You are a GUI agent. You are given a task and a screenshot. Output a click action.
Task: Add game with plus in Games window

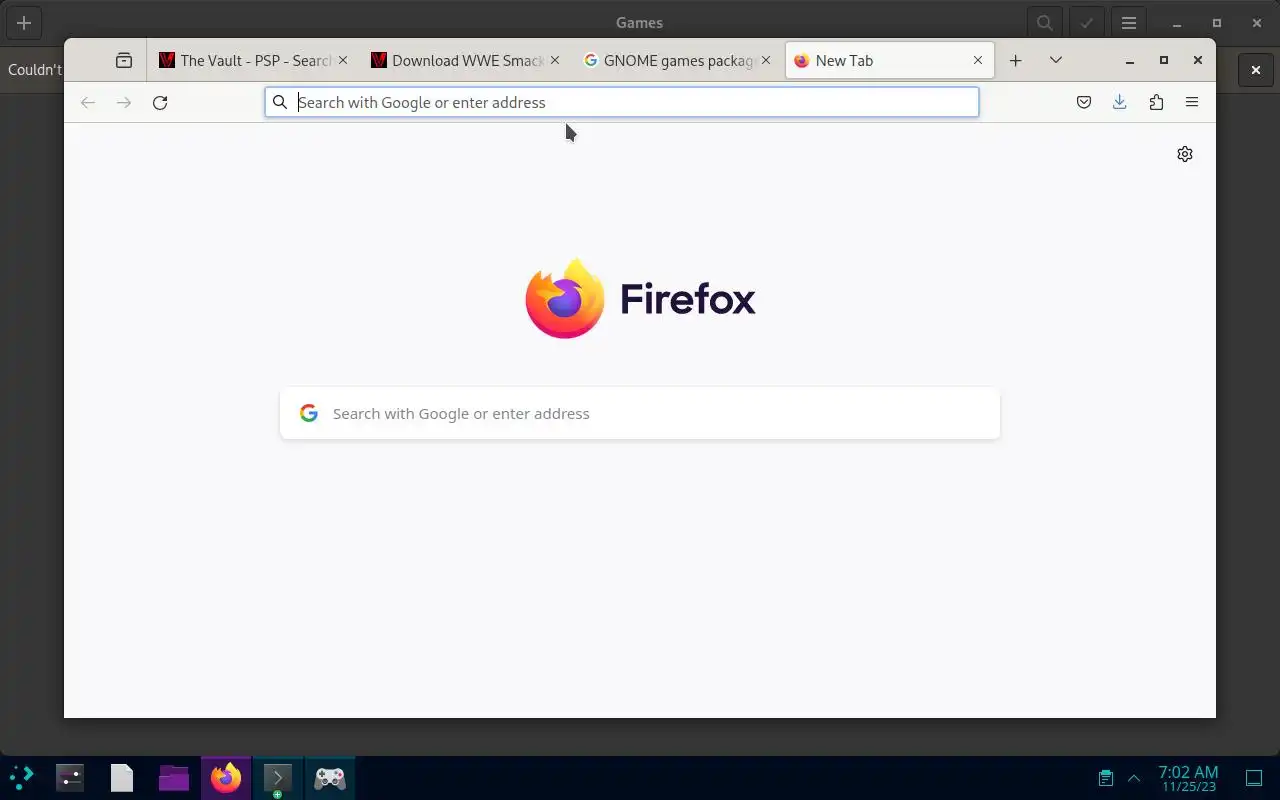coord(24,23)
